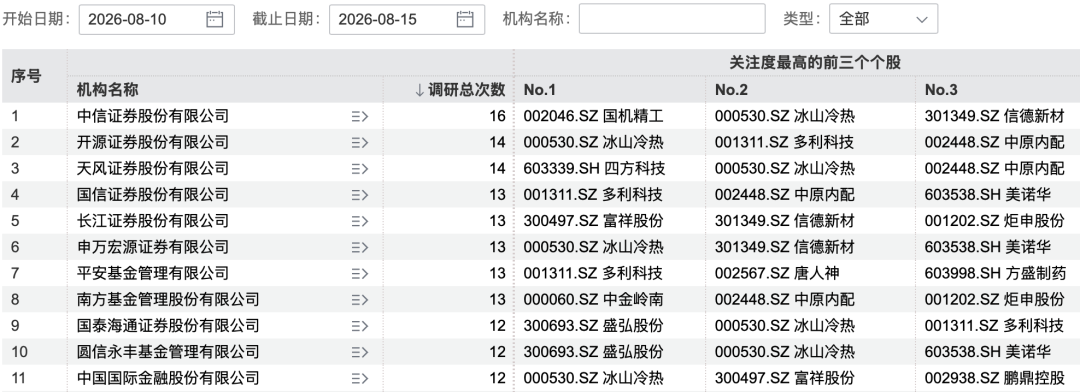Click stock 000060.SZ 中金岭南
Viewport: 1080px width, 392px height.
tap(593, 300)
